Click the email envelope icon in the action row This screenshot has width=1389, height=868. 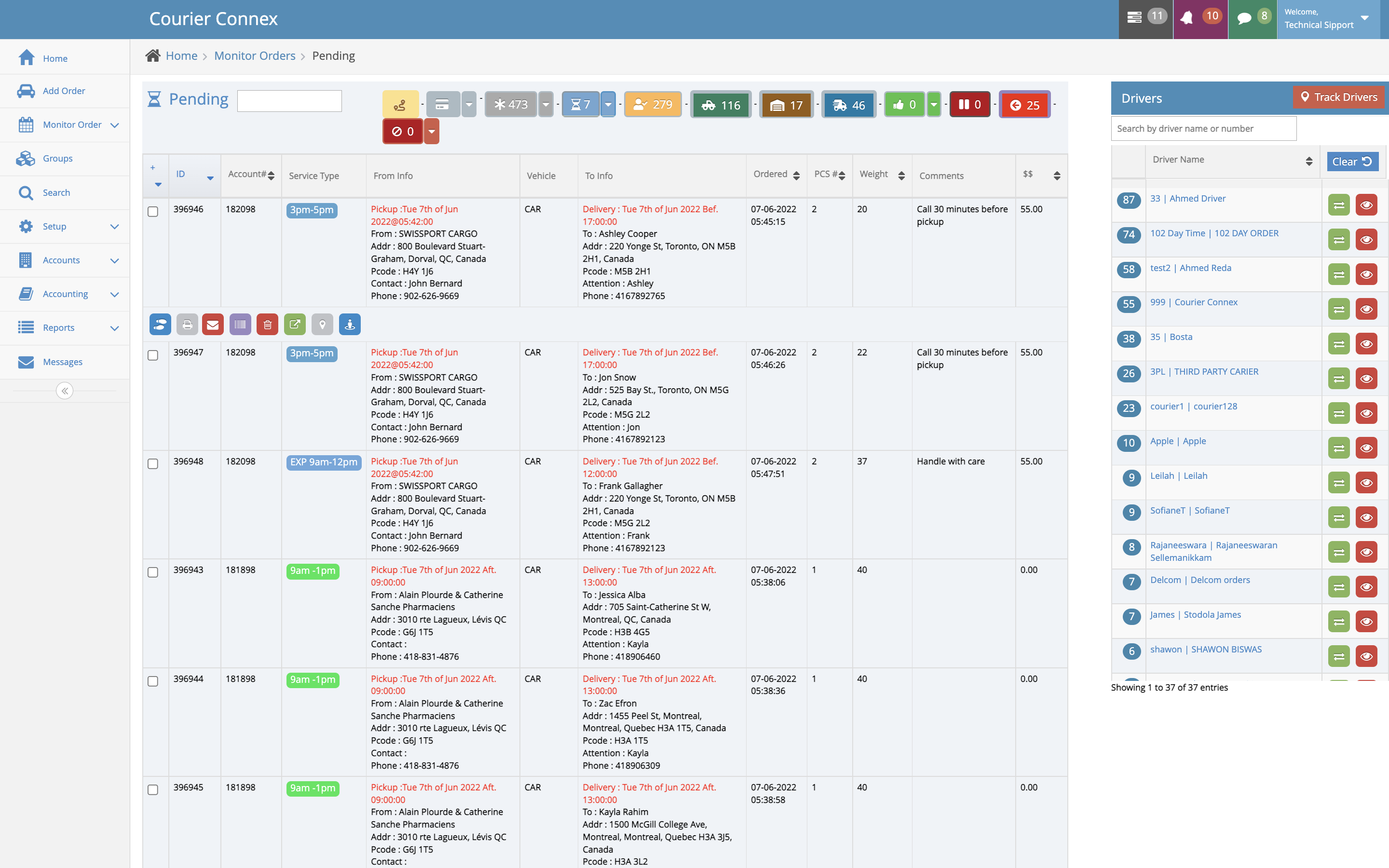coord(213,325)
